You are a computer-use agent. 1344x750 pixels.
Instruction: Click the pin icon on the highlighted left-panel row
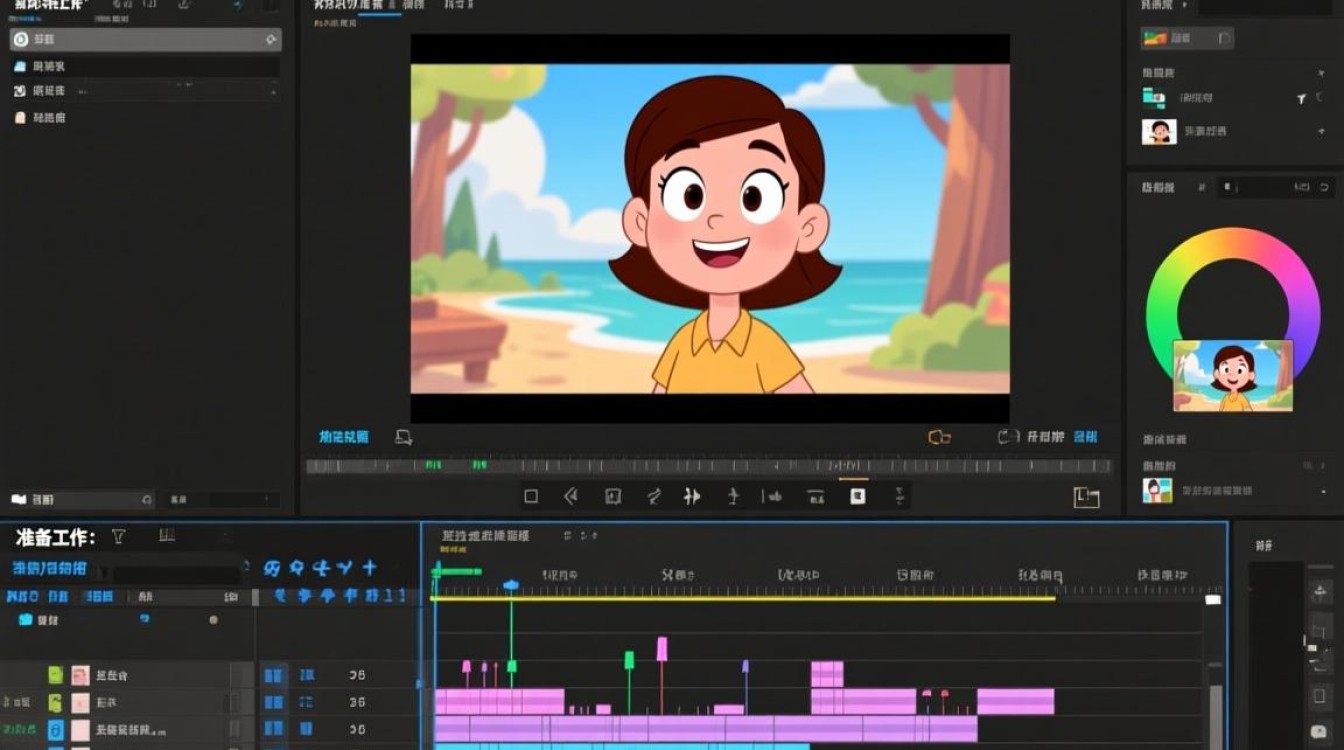point(269,40)
